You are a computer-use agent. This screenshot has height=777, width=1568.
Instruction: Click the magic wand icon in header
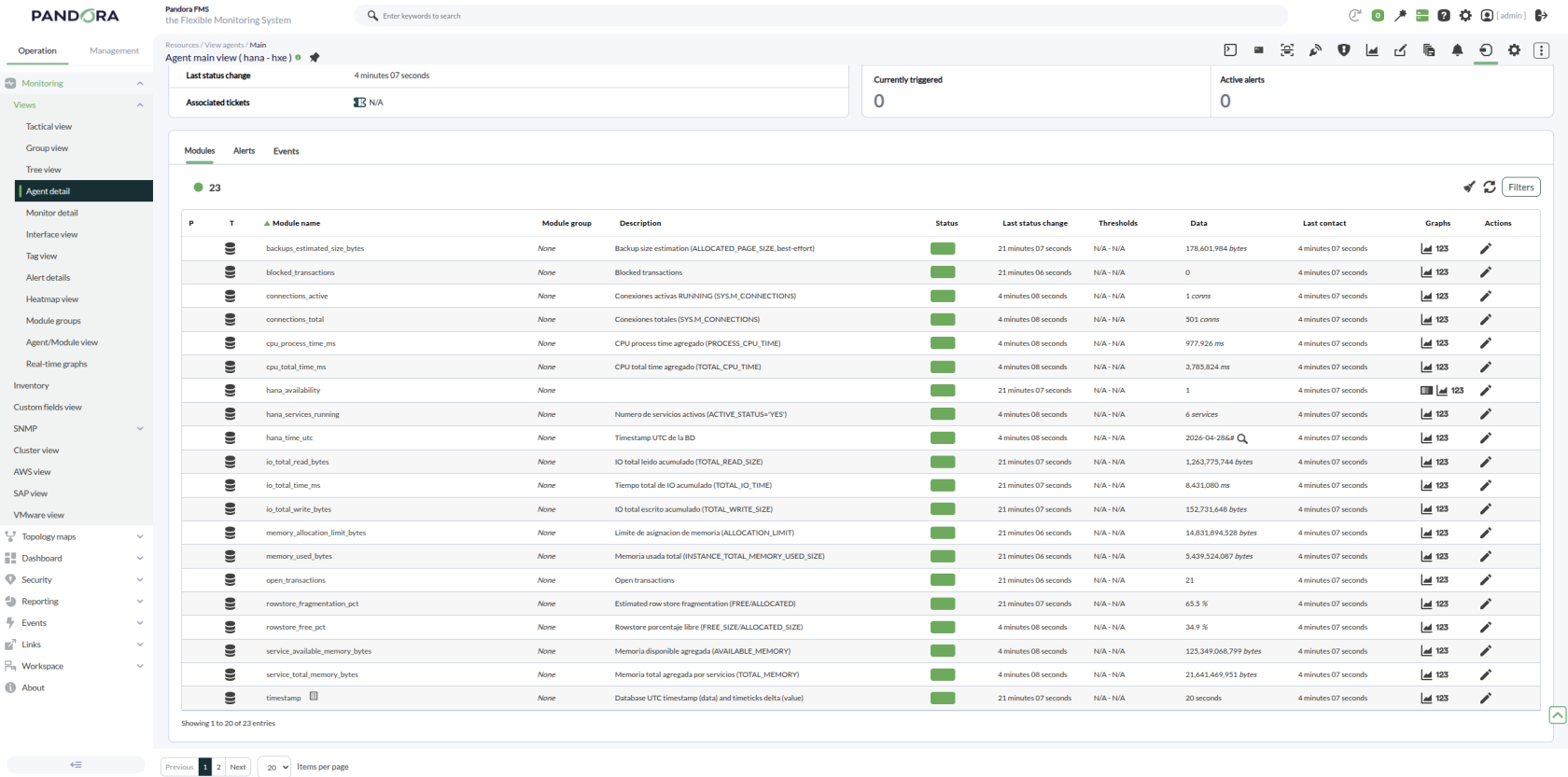tap(1400, 15)
